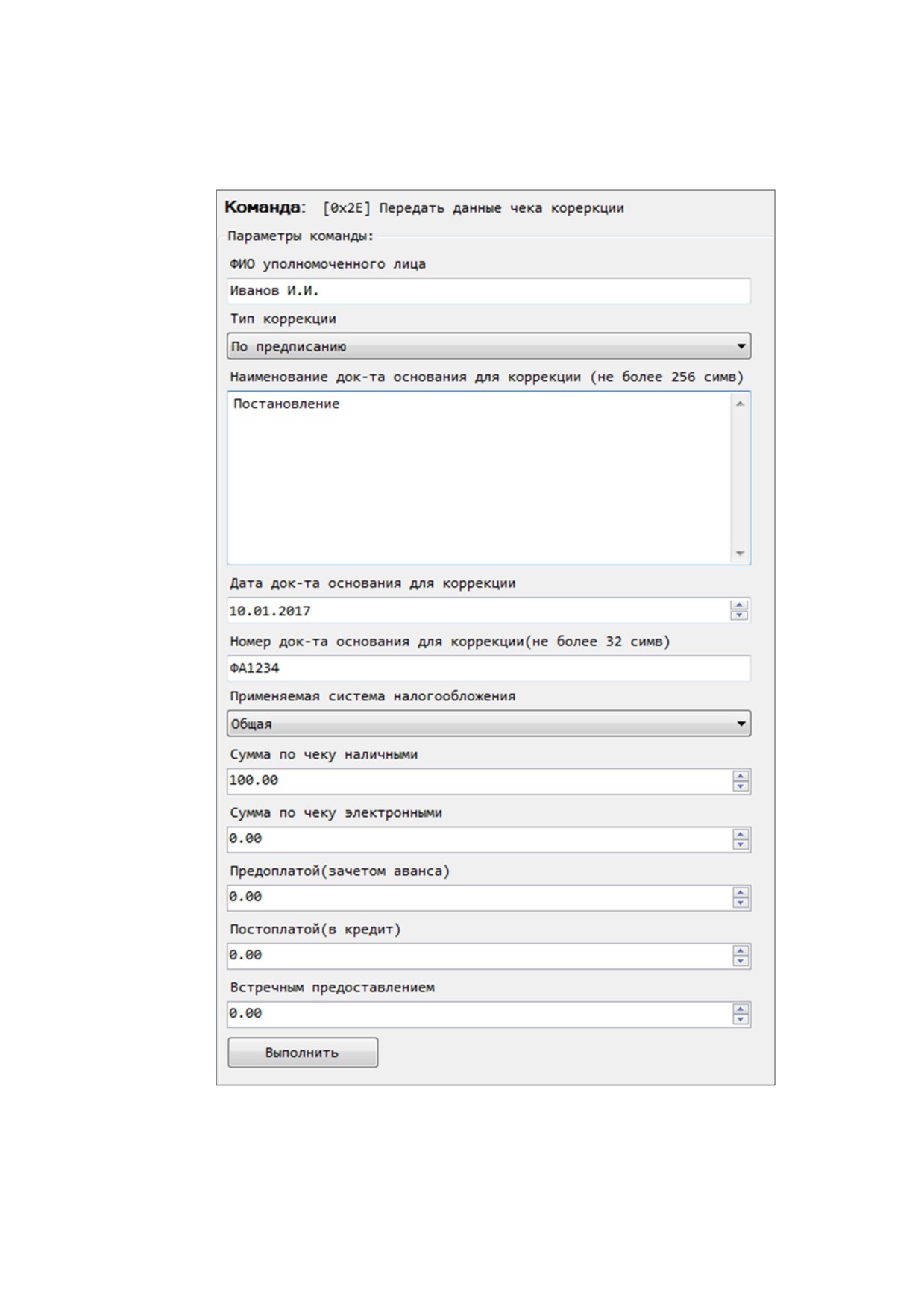Expand the Применяемая система налогообложения dropdown

click(x=488, y=724)
